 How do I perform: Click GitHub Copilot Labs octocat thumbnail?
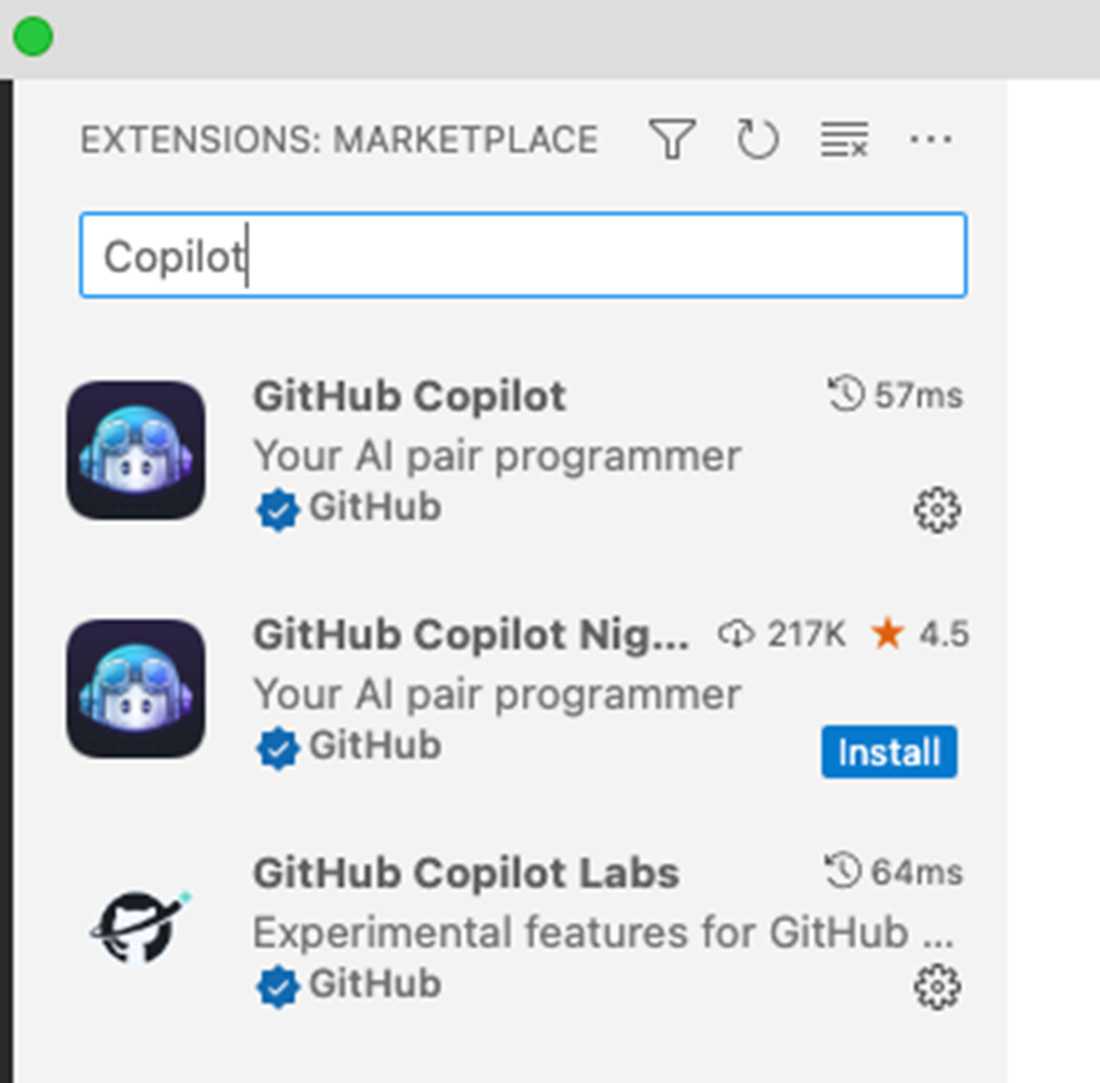point(139,927)
